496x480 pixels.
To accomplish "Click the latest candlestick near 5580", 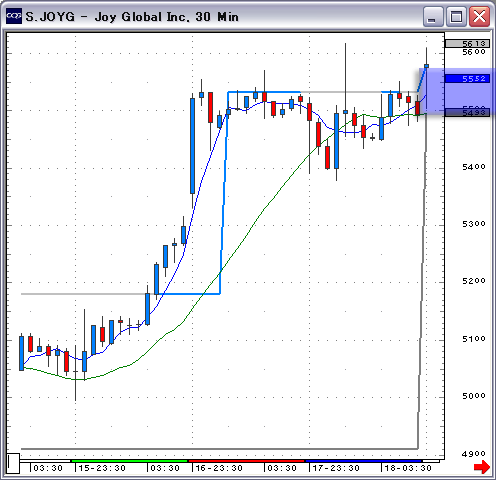I will coord(426,66).
